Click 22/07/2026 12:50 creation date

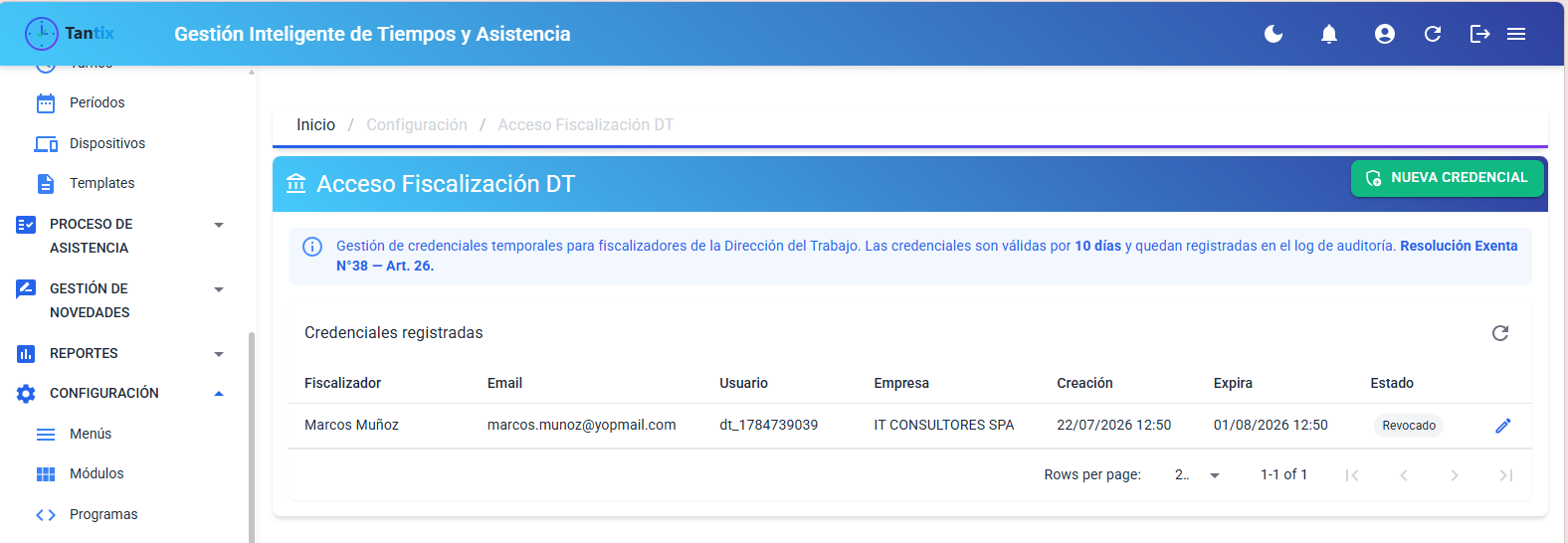point(1114,426)
